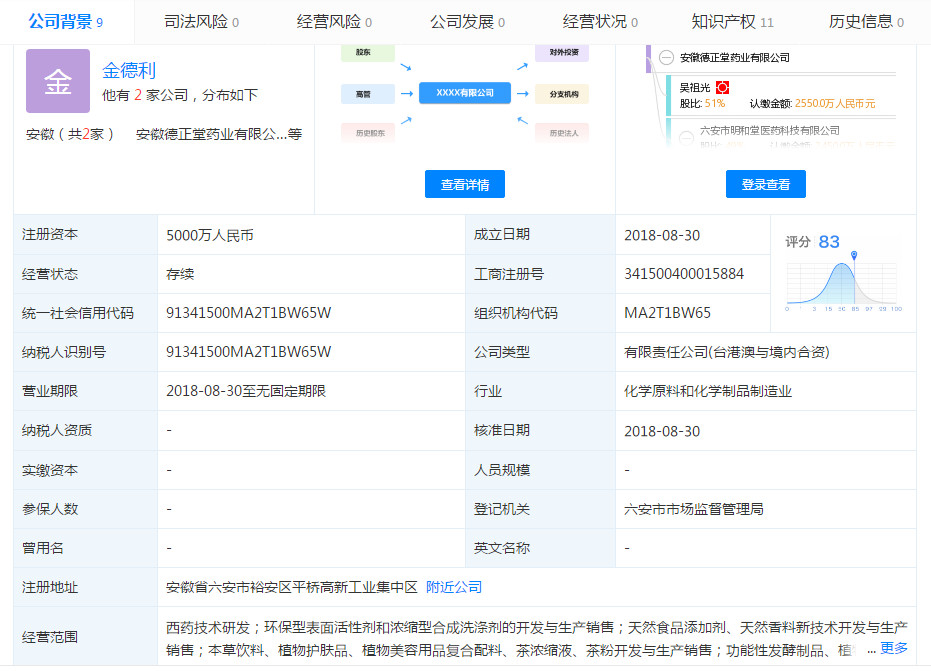This screenshot has width=931, height=671.
Task: Click the score marker on 评分 chart
Action: point(853,256)
